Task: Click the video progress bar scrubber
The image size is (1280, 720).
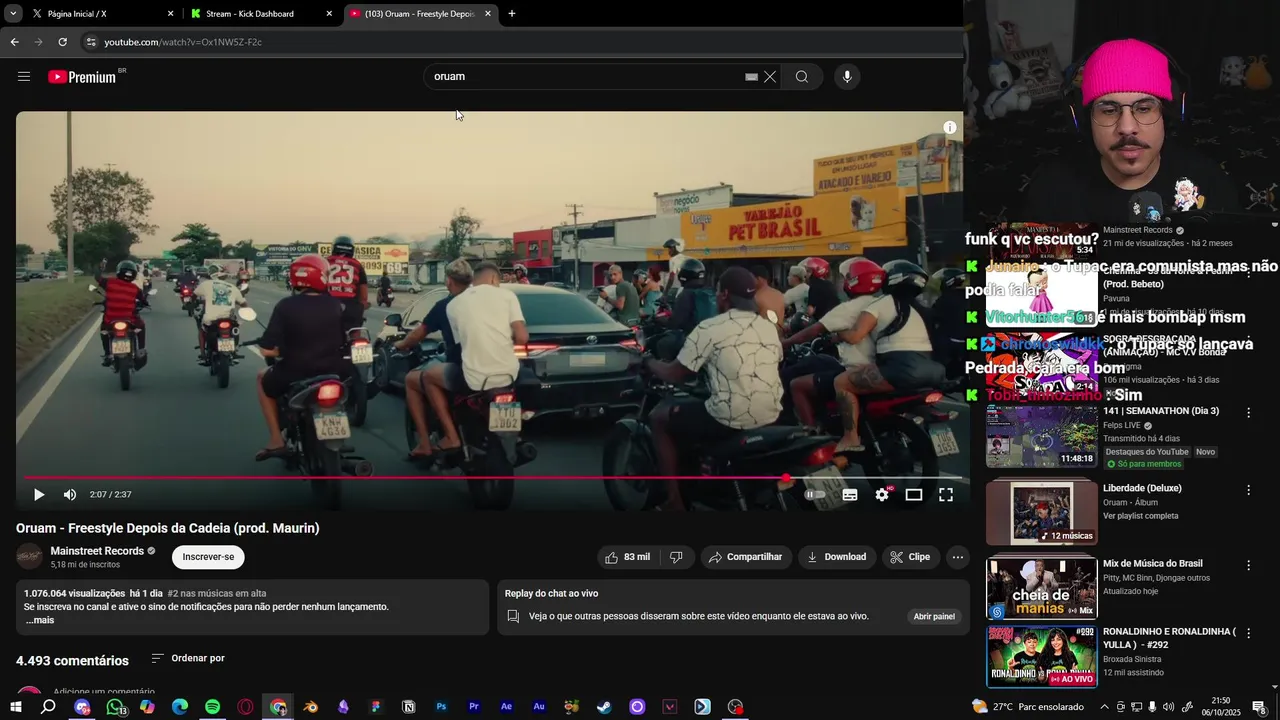Action: coord(786,478)
